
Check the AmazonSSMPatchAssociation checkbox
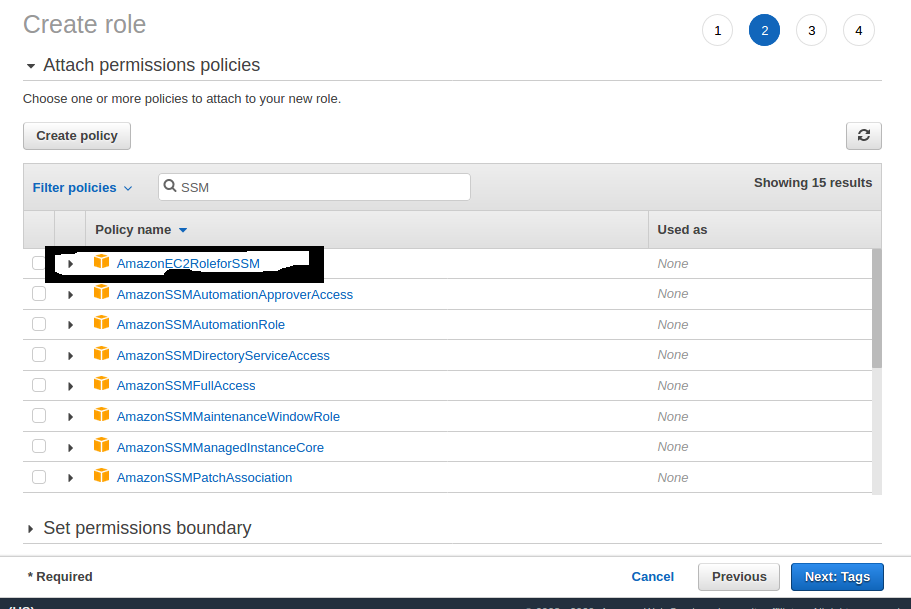coord(39,477)
